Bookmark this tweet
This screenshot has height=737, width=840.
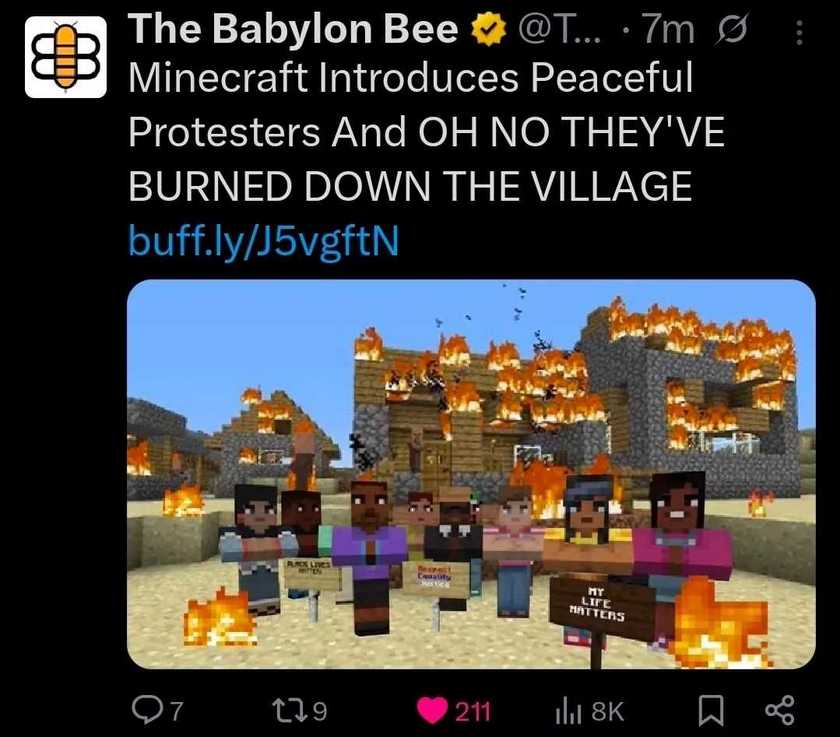point(711,711)
